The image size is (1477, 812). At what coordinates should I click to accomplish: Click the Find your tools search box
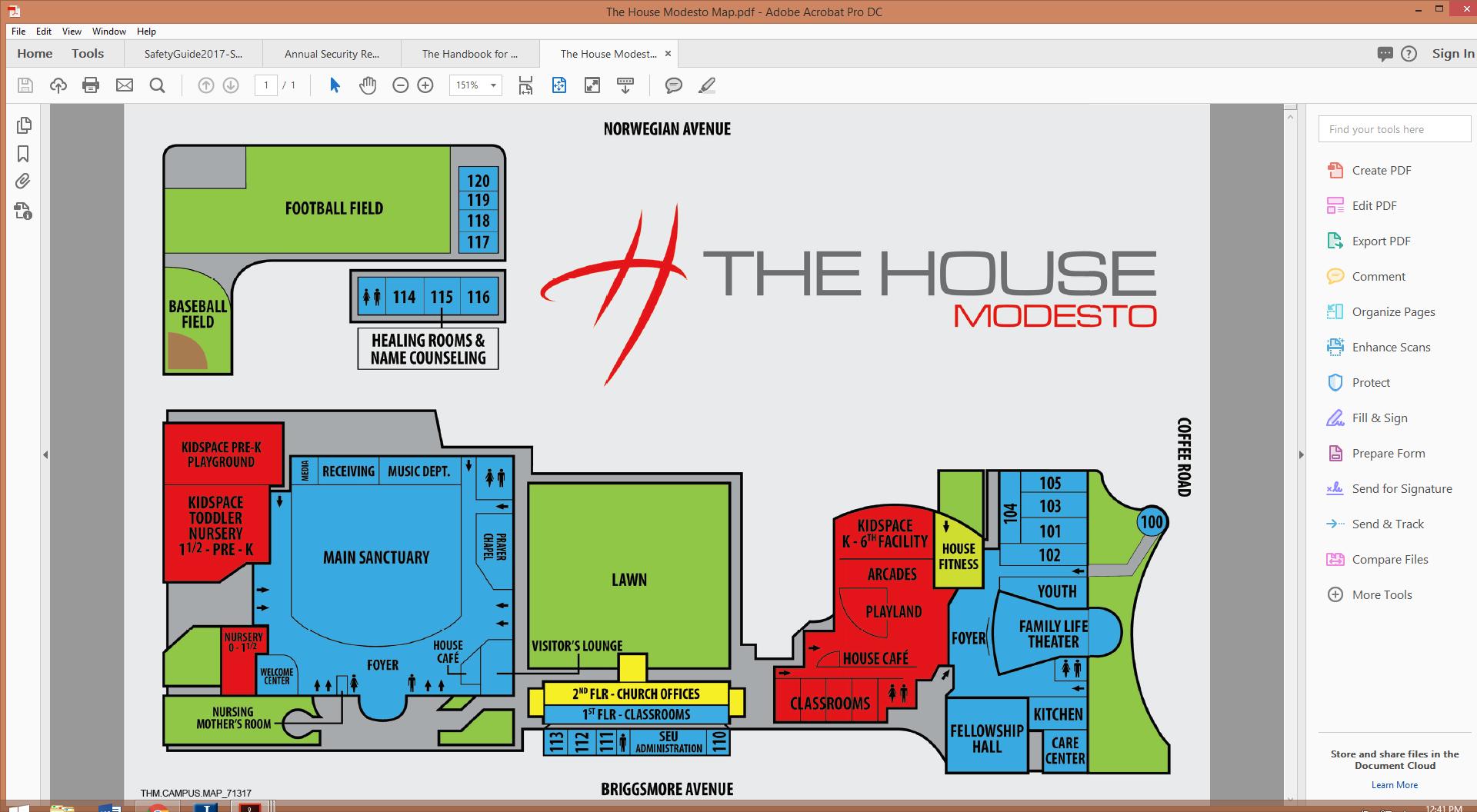(x=1394, y=129)
